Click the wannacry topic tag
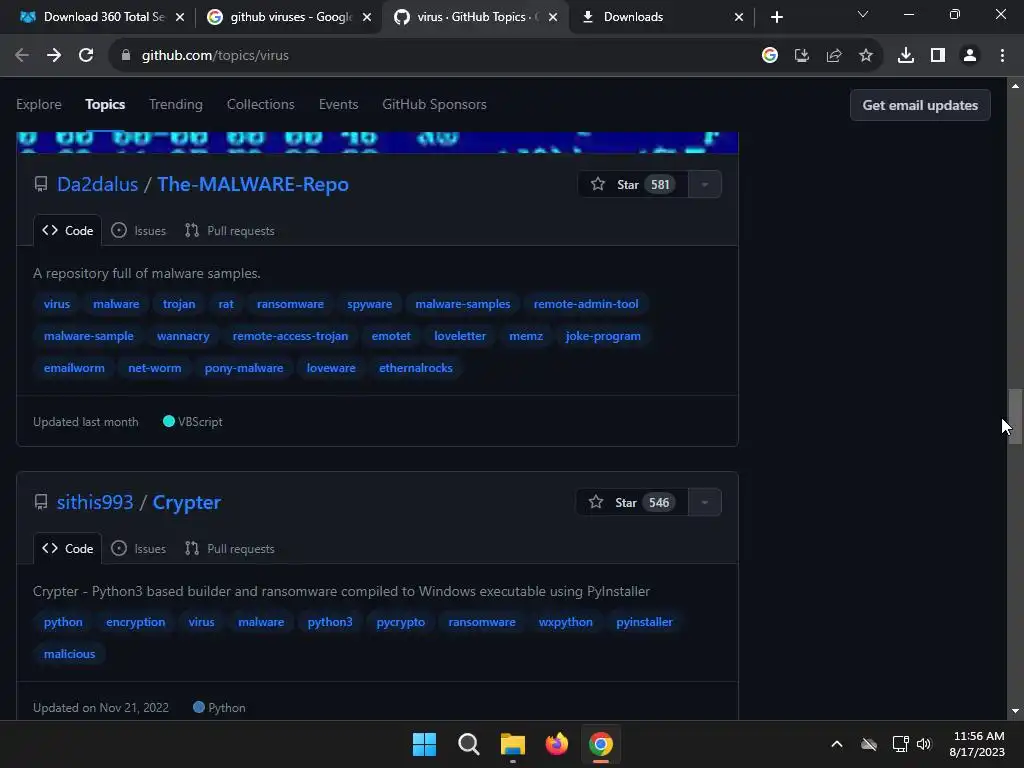 [183, 336]
